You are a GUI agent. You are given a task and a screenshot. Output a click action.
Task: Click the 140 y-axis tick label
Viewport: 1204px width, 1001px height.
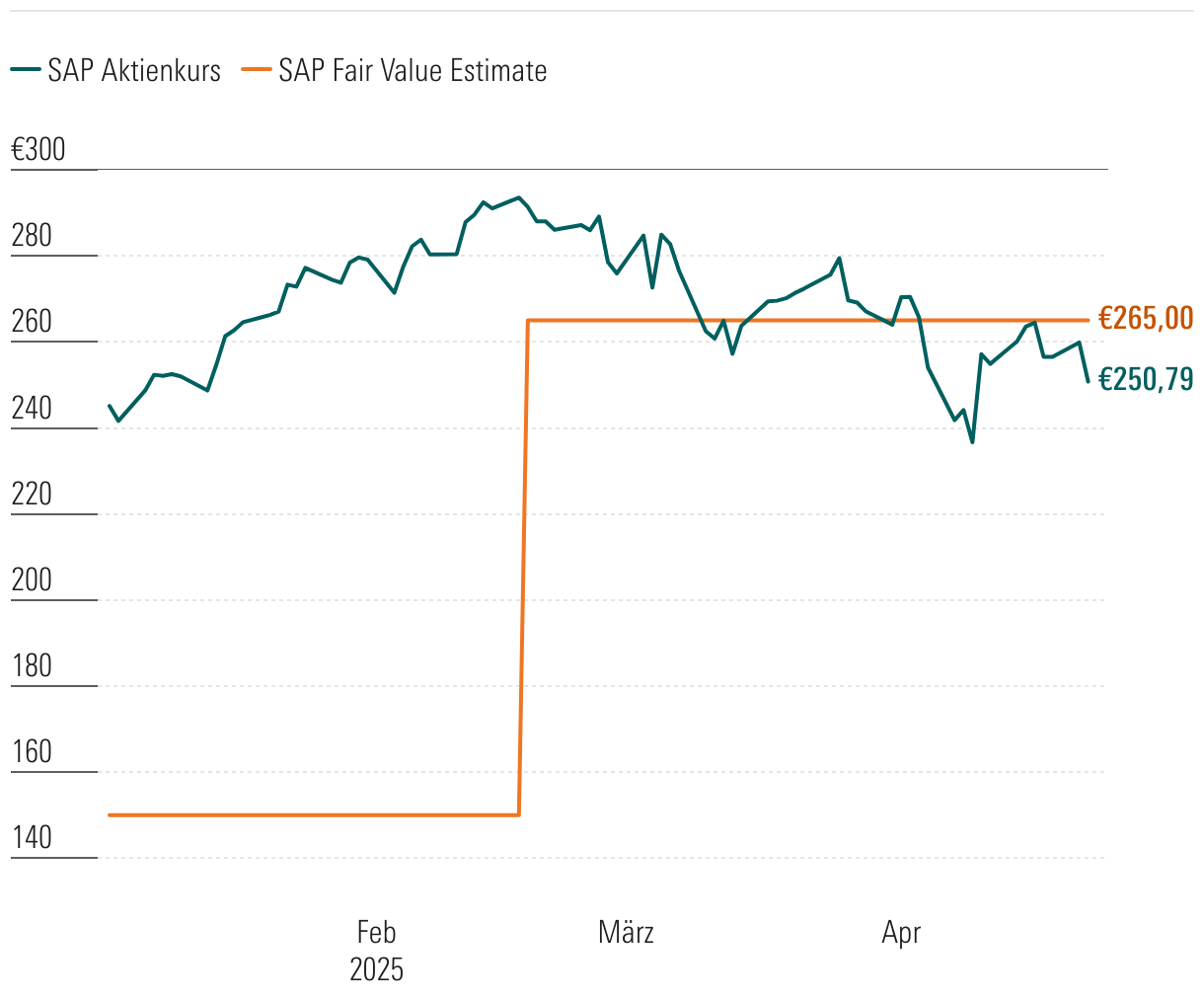pos(32,838)
